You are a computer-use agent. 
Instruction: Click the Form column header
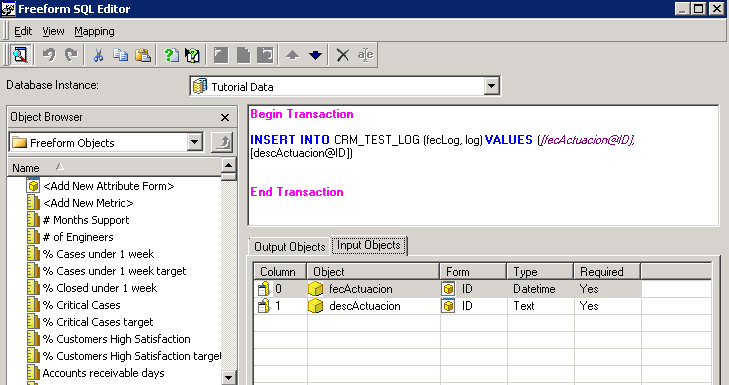click(x=473, y=272)
